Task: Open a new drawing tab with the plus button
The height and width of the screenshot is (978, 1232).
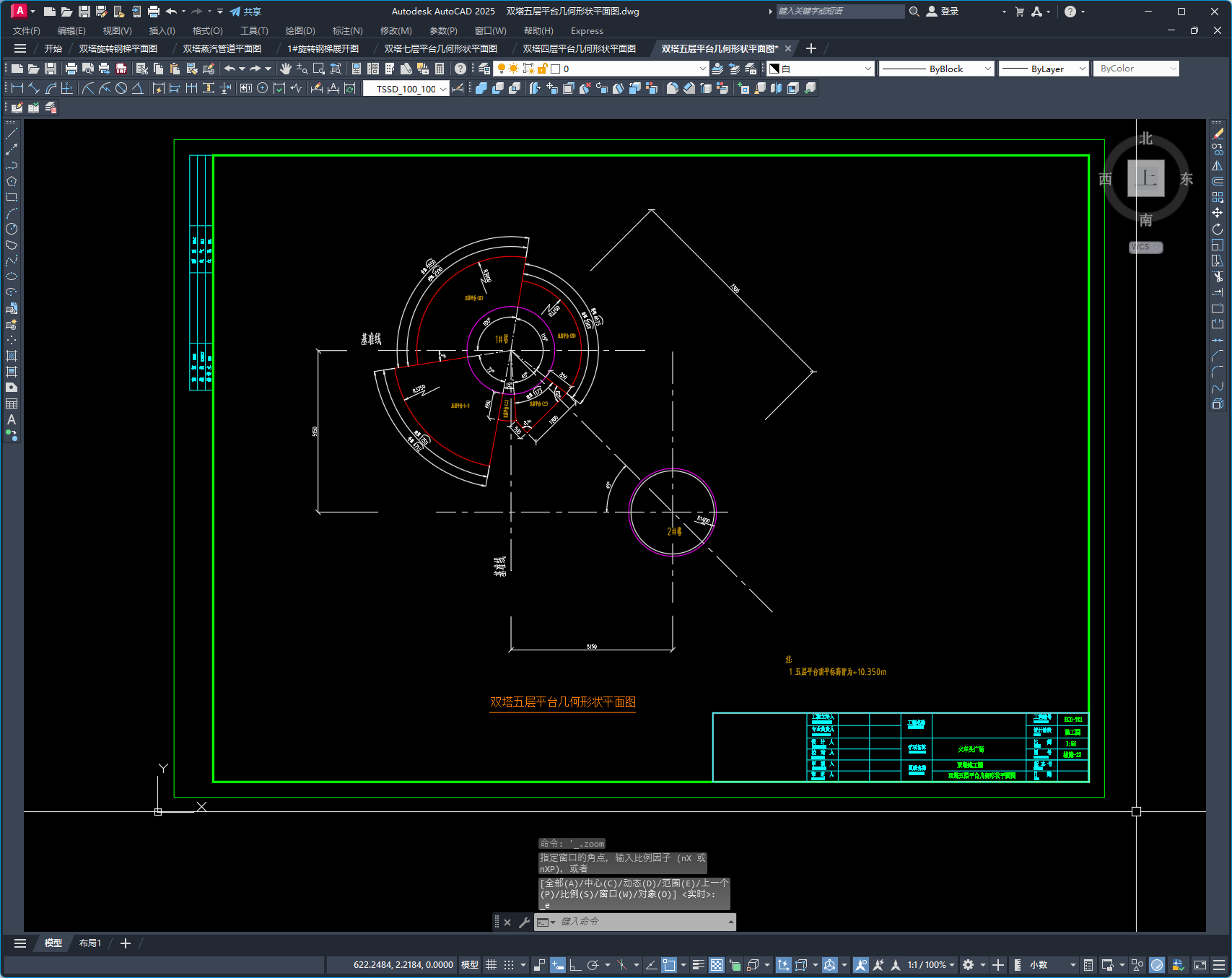Action: [x=811, y=48]
